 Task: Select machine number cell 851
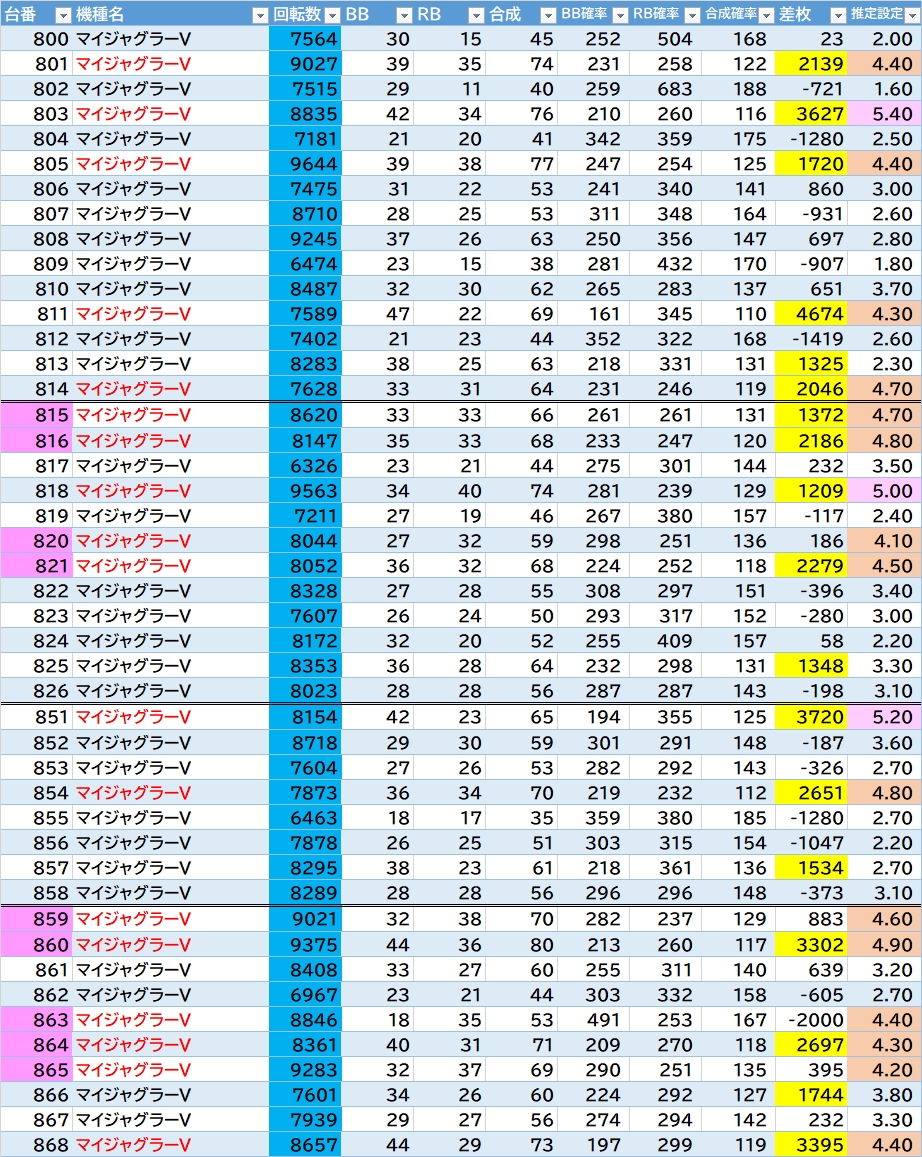pos(36,717)
